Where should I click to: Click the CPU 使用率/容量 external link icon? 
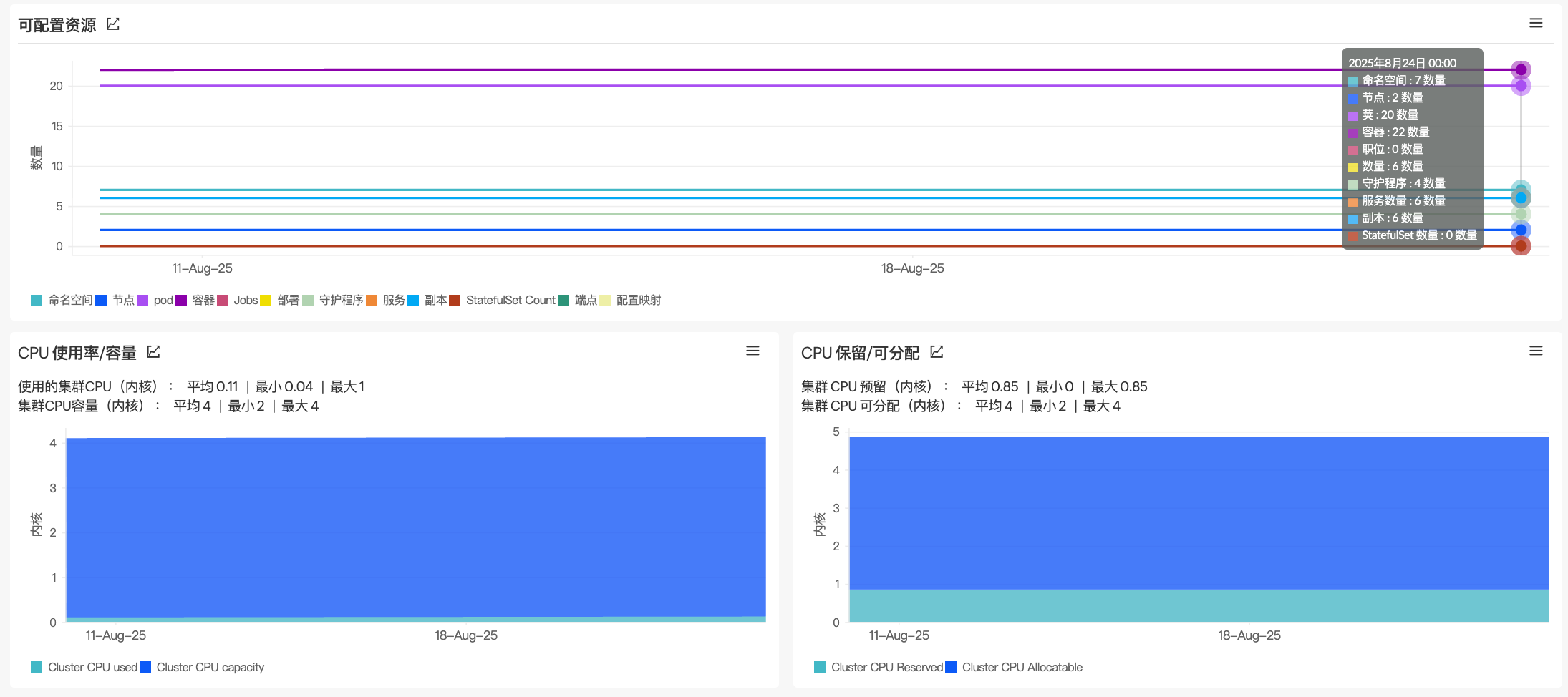point(153,352)
